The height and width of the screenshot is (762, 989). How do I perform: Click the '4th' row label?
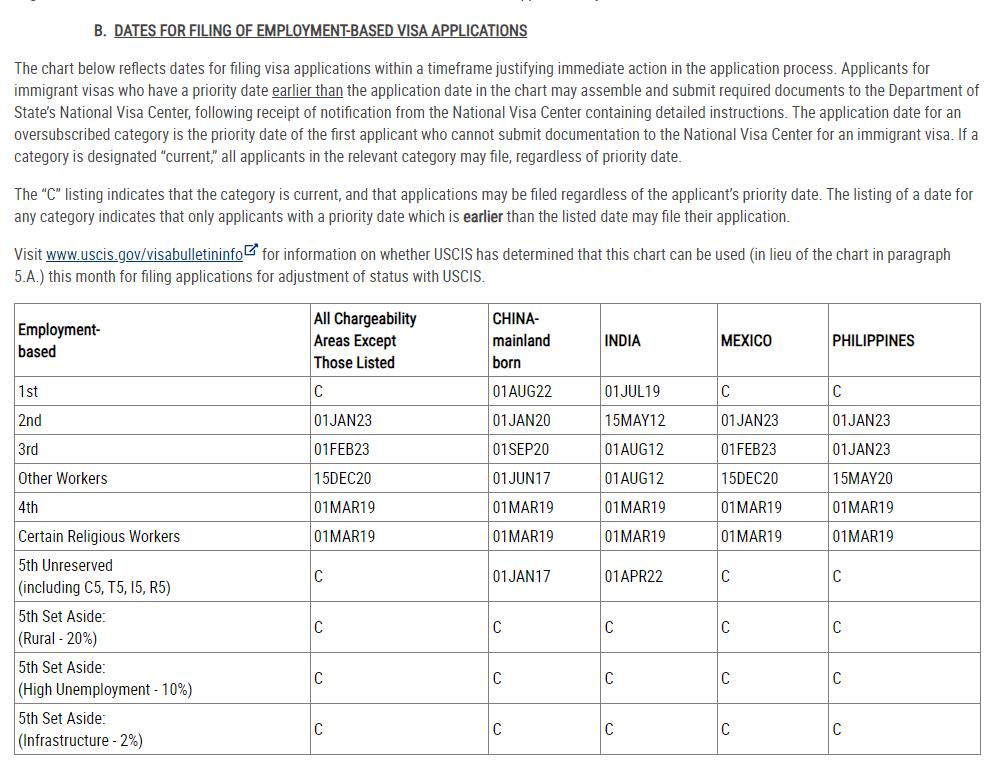point(28,508)
